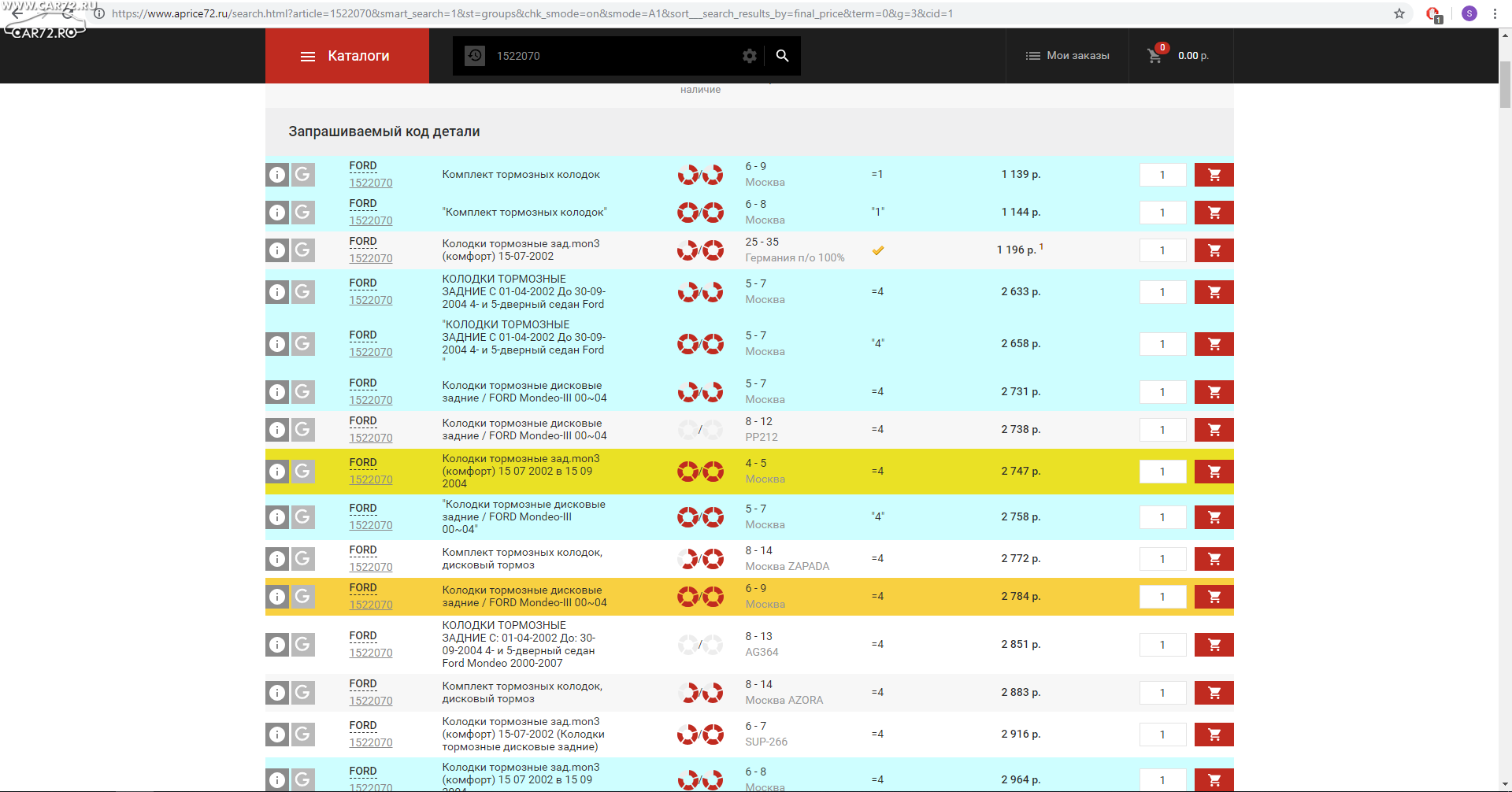1512x792 pixels.
Task: Add 1 144 р. item to cart
Action: (x=1214, y=213)
